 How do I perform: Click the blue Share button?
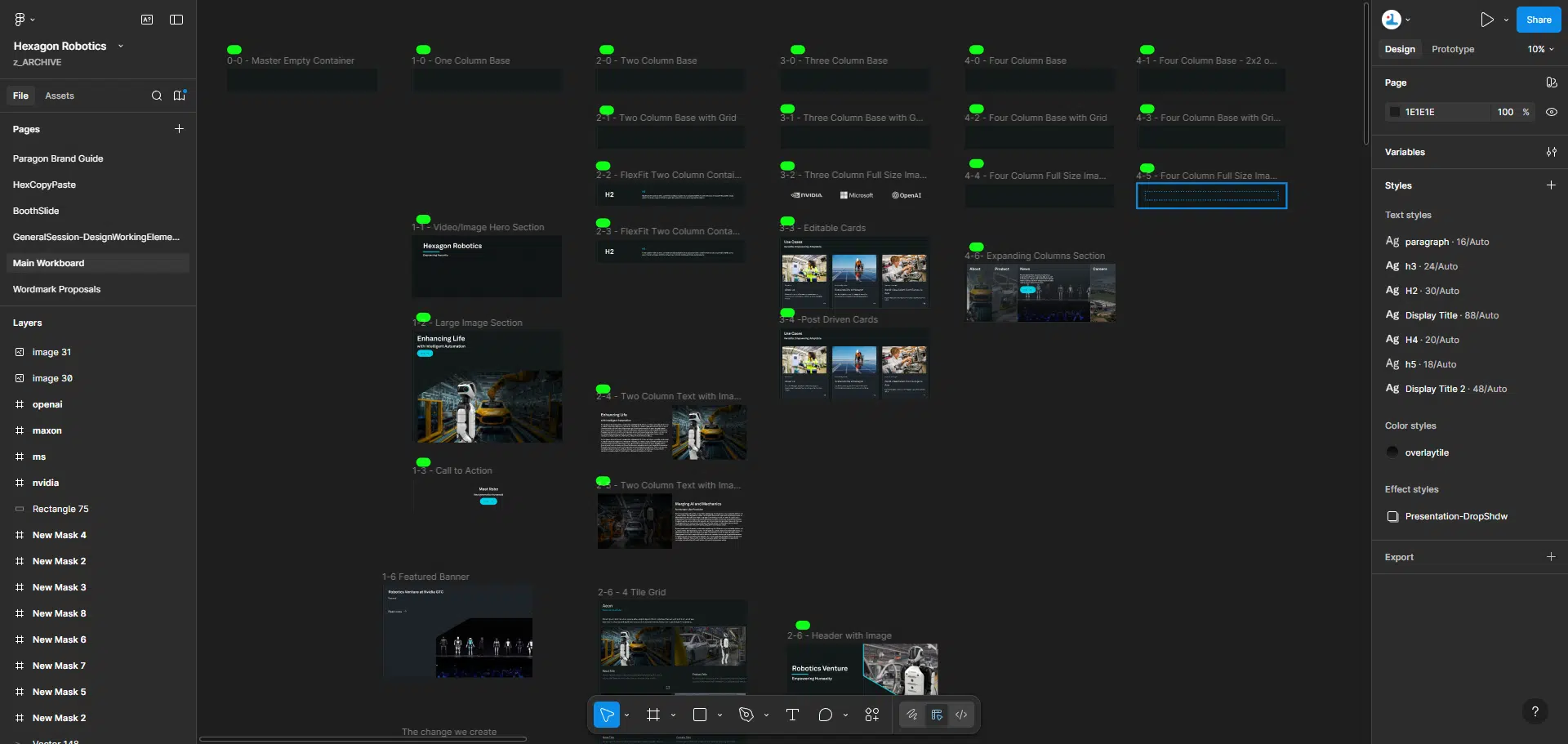(x=1538, y=20)
